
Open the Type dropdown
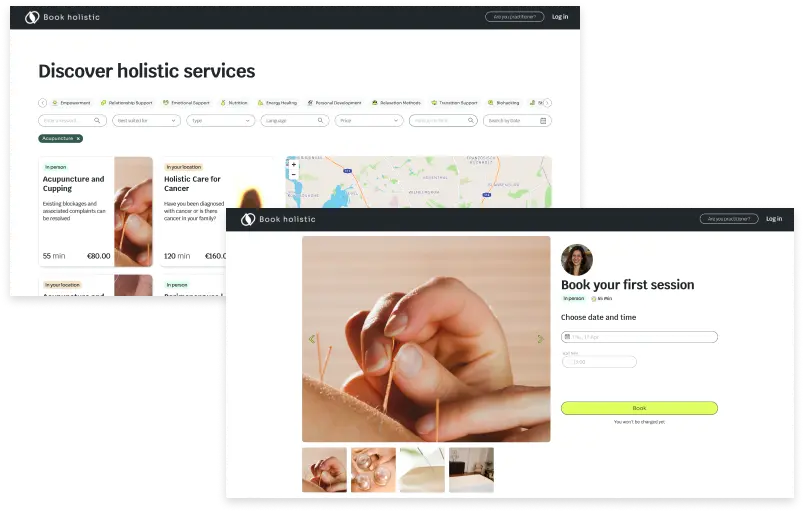[x=220, y=120]
